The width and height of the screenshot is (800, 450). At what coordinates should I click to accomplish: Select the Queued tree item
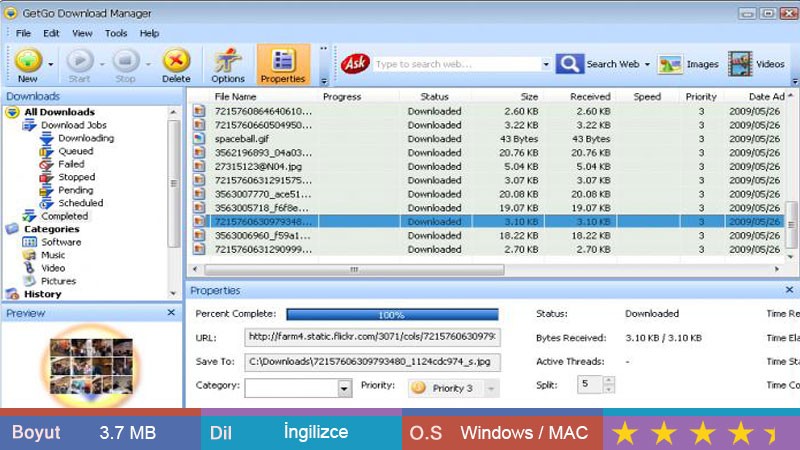pos(76,151)
